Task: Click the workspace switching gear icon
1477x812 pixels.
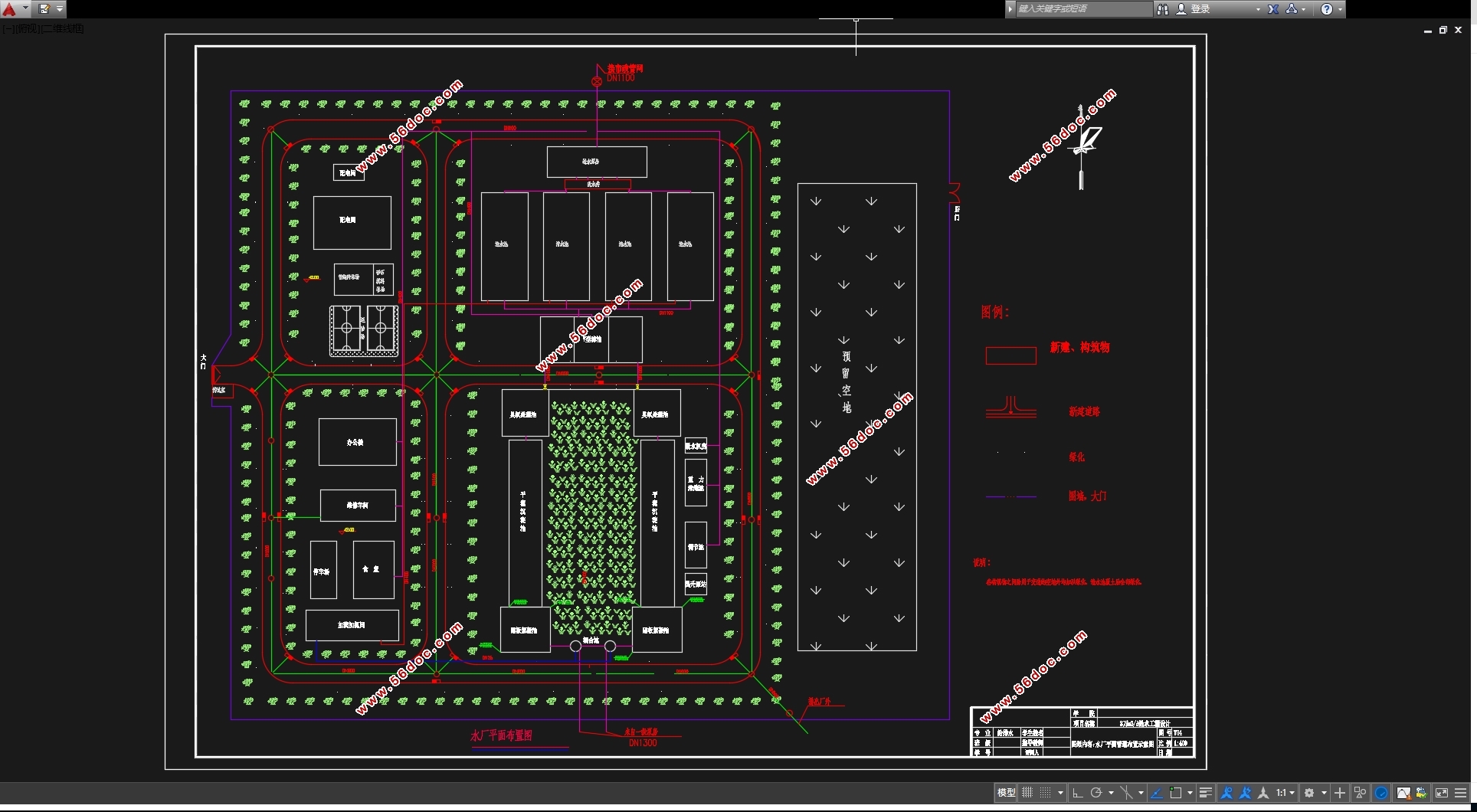Action: pyautogui.click(x=1309, y=793)
